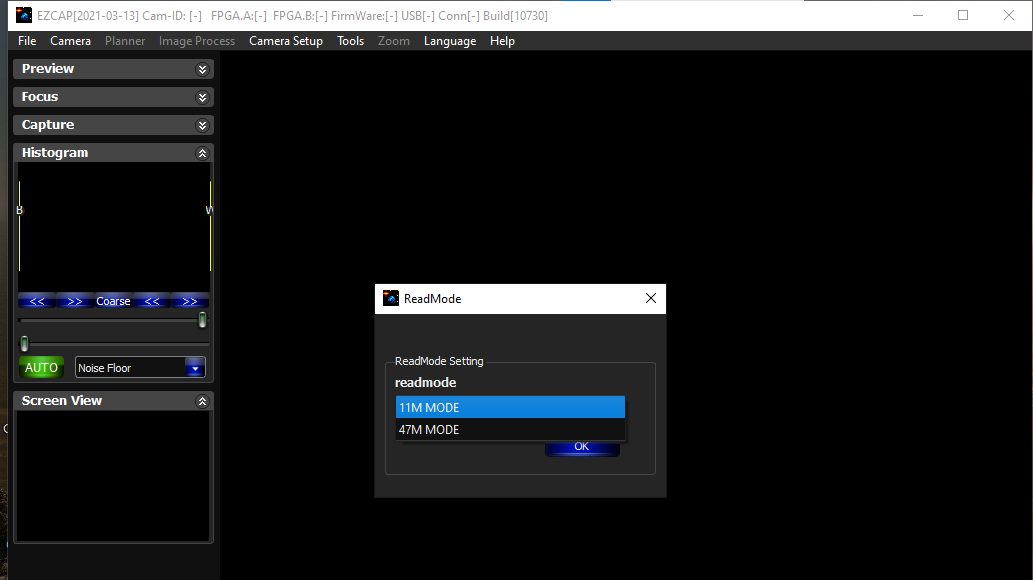Click the Preview panel header
Image resolution: width=1033 pixels, height=580 pixels.
coord(113,69)
